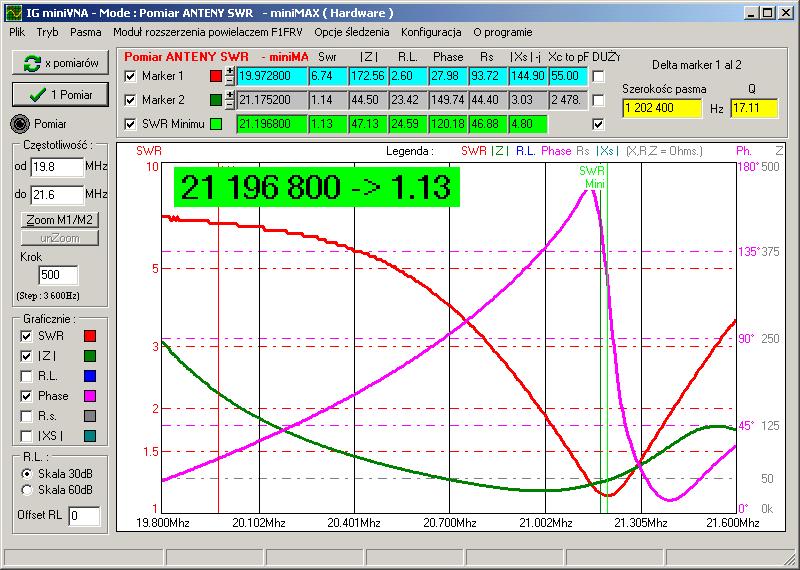Click the teal IXS I trace square

click(x=89, y=436)
